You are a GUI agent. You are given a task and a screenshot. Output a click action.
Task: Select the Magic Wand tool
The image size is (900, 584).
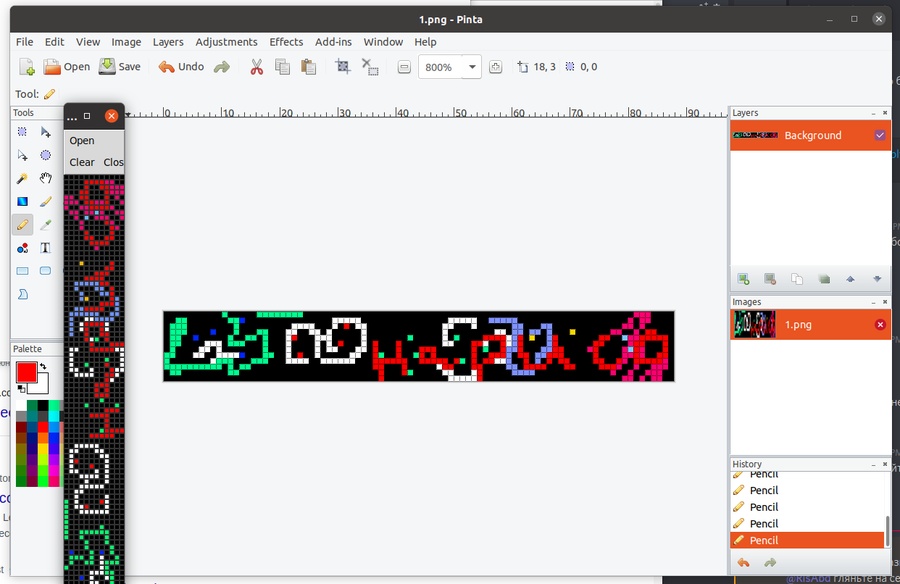pyautogui.click(x=22, y=178)
